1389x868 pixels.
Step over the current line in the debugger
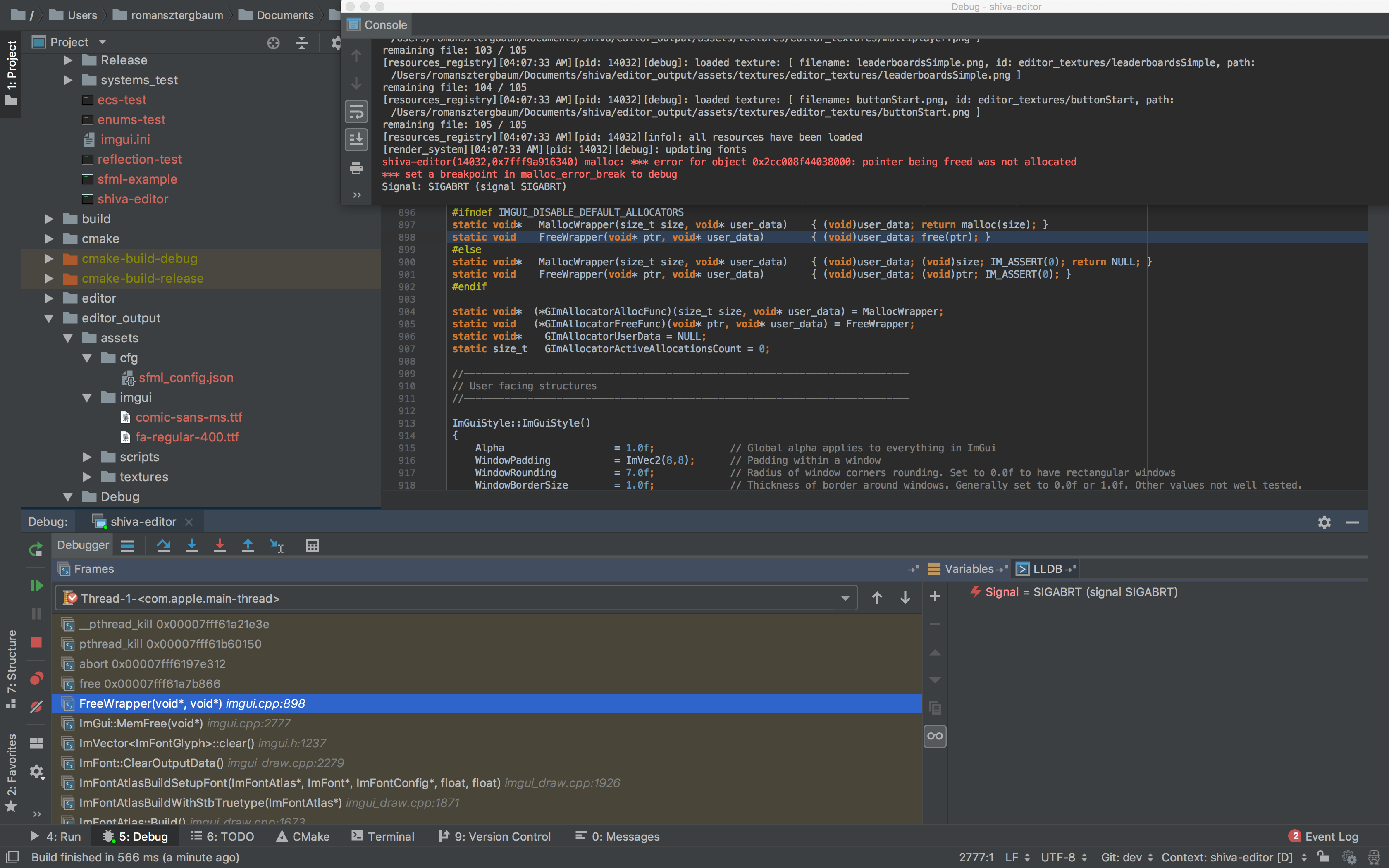(x=164, y=545)
